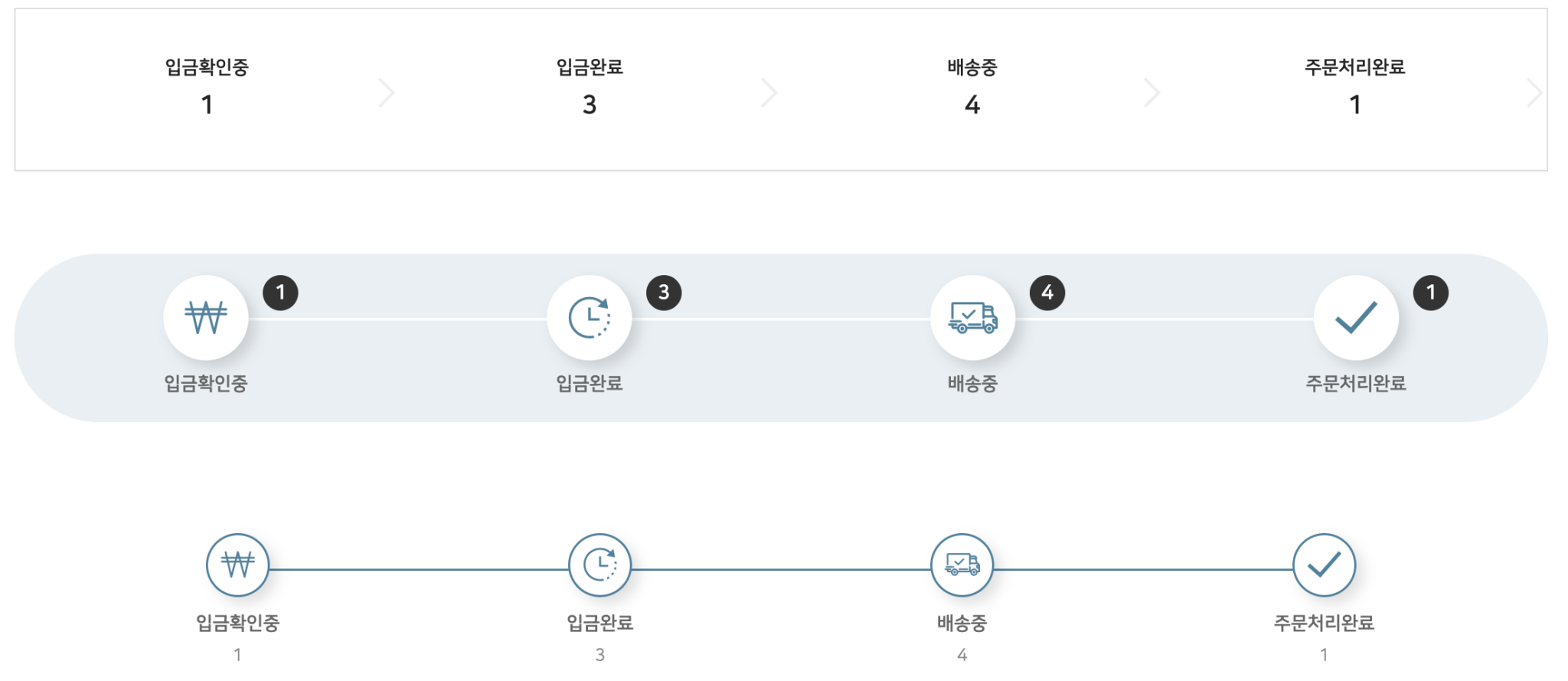Click the clock icon in the shaded bar
The image size is (1568, 681).
589,317
